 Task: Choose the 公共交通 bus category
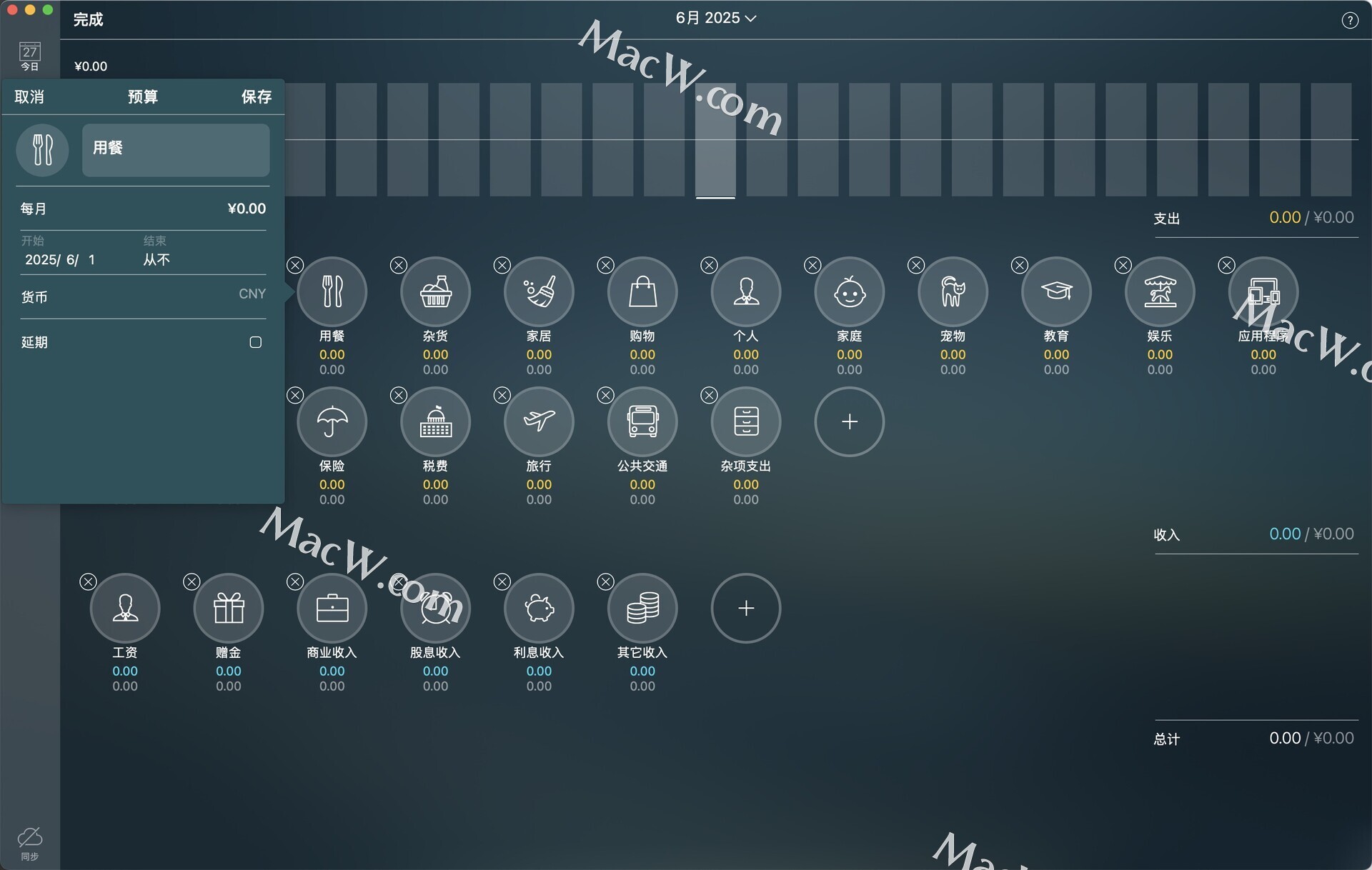click(x=642, y=421)
